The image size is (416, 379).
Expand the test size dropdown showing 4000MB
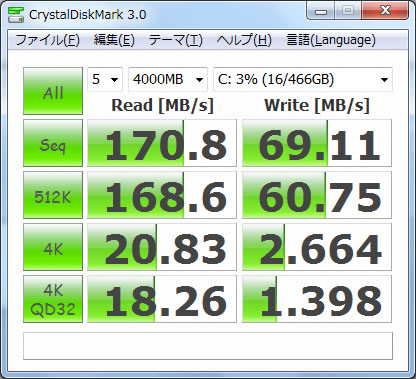[x=168, y=79]
